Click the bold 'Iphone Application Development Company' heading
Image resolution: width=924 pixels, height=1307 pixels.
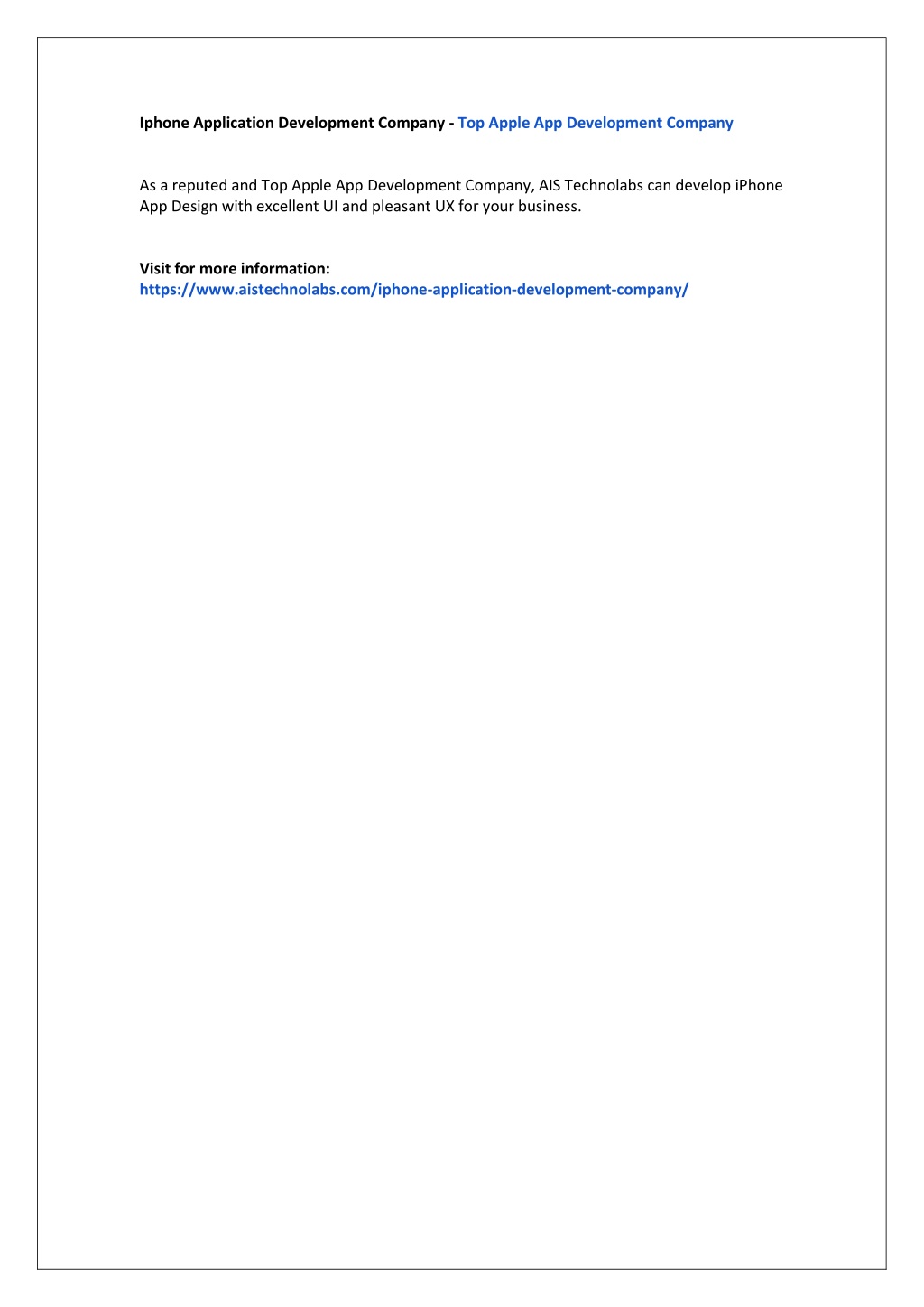292,123
